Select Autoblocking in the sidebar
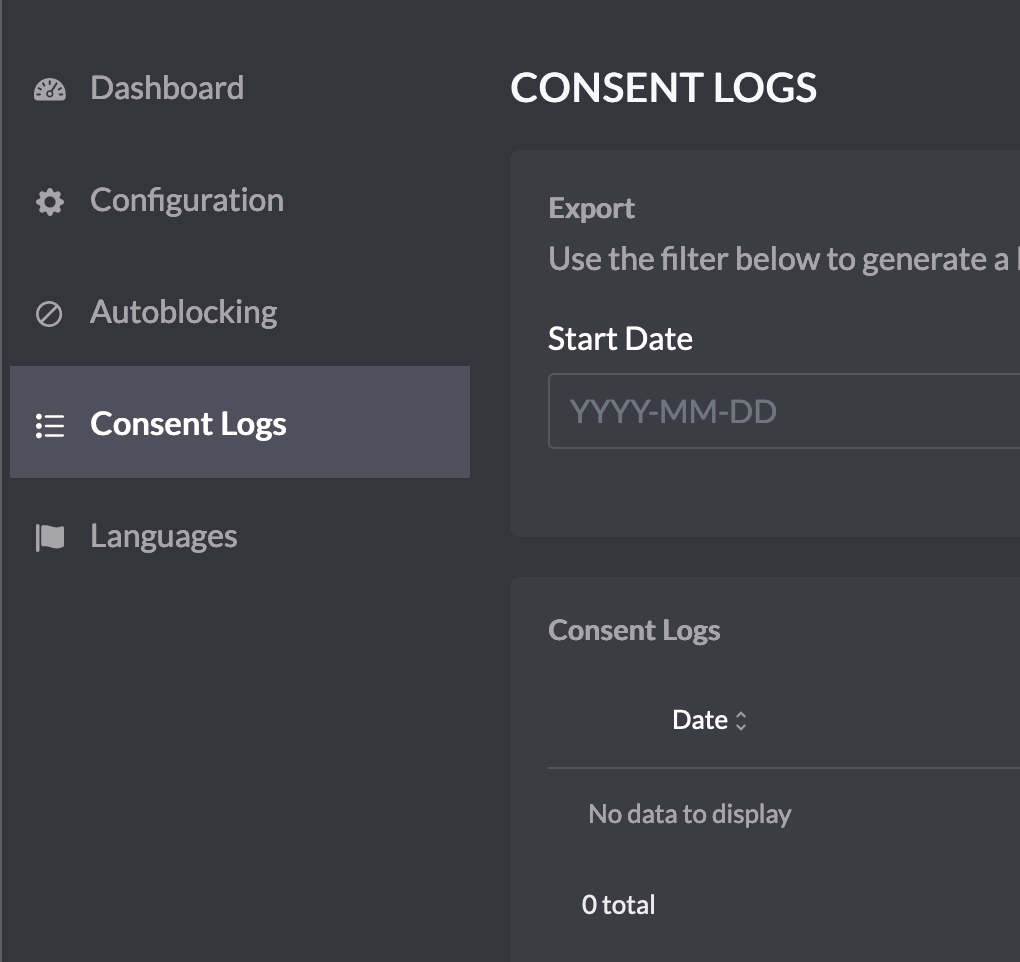 coord(184,312)
